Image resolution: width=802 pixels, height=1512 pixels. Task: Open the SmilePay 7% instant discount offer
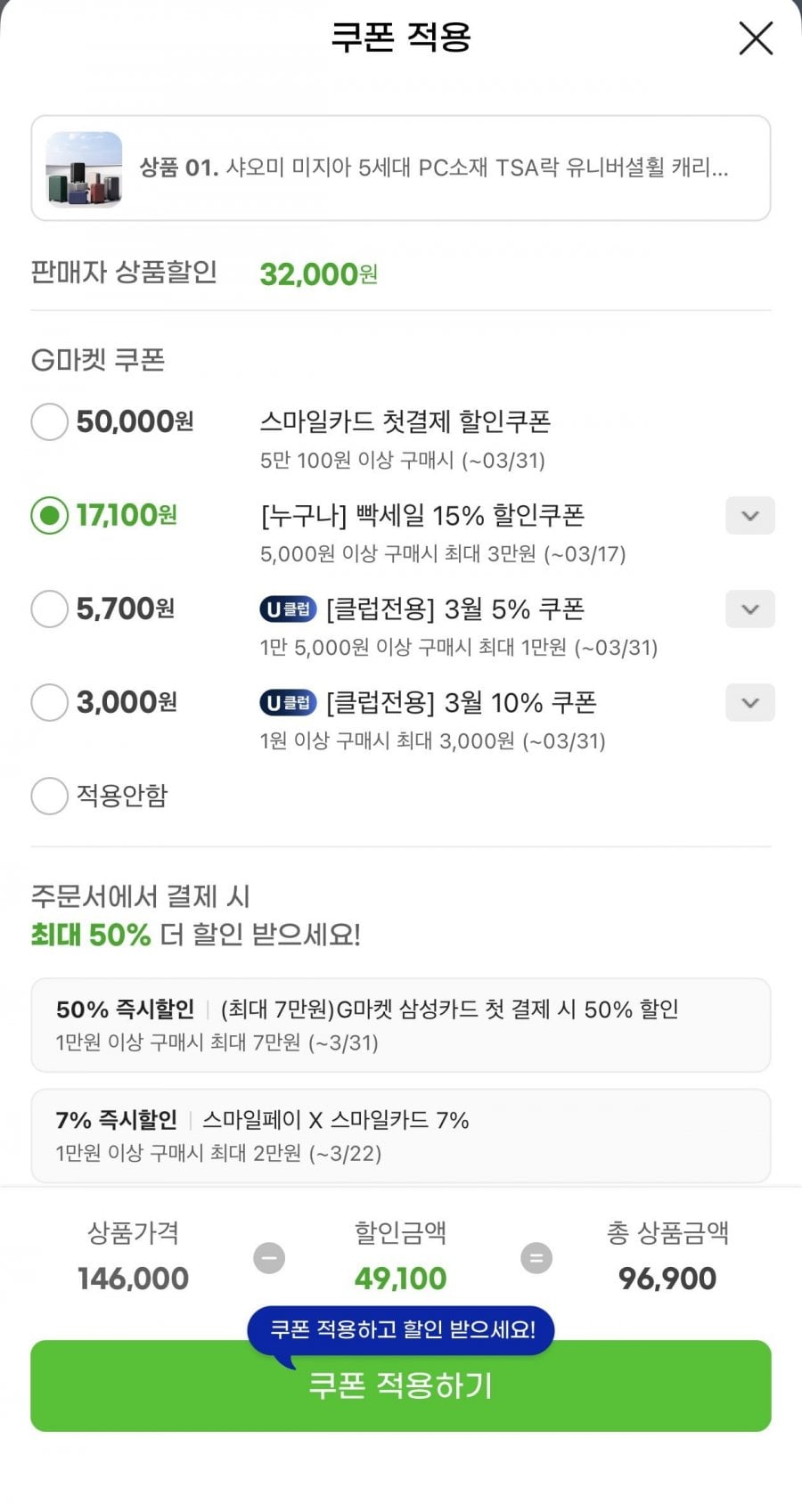click(x=400, y=1135)
